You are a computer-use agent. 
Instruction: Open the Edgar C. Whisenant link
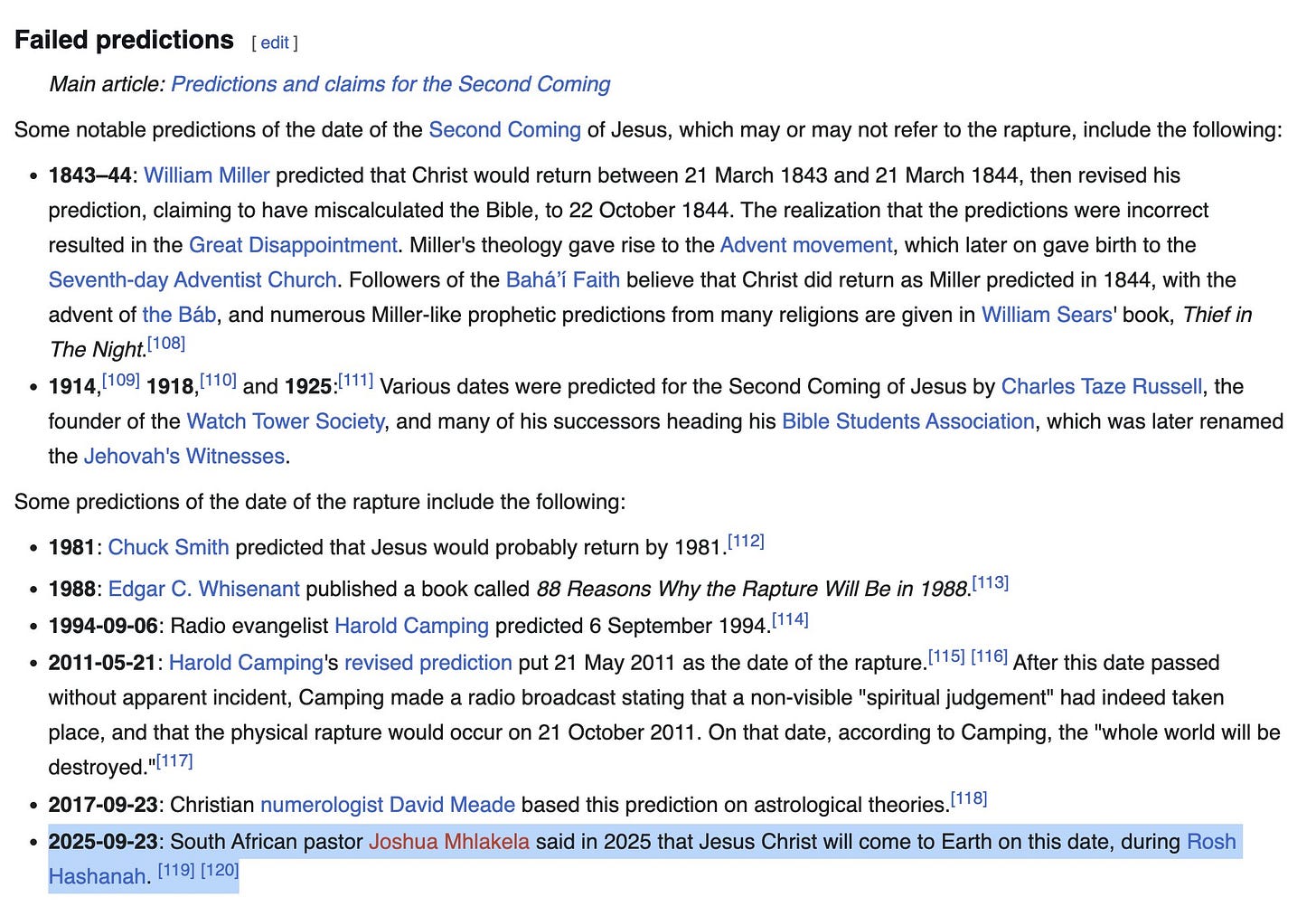tap(203, 590)
